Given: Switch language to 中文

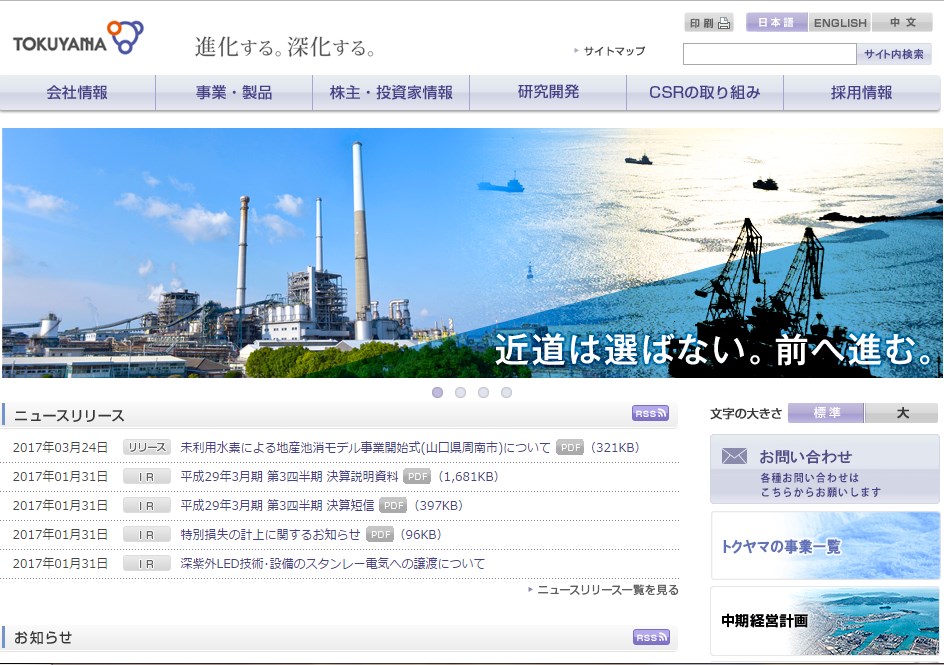Looking at the screenshot, I should (x=902, y=23).
